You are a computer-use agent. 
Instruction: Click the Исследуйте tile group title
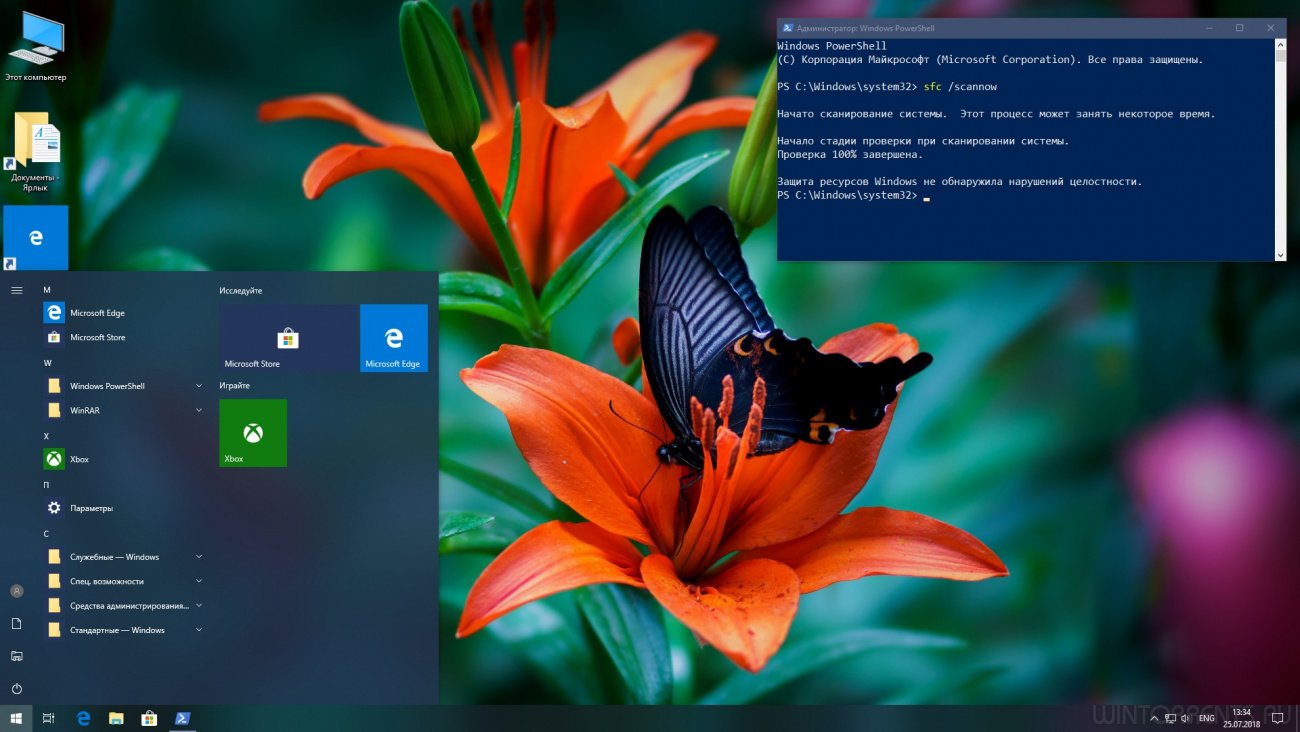241,290
